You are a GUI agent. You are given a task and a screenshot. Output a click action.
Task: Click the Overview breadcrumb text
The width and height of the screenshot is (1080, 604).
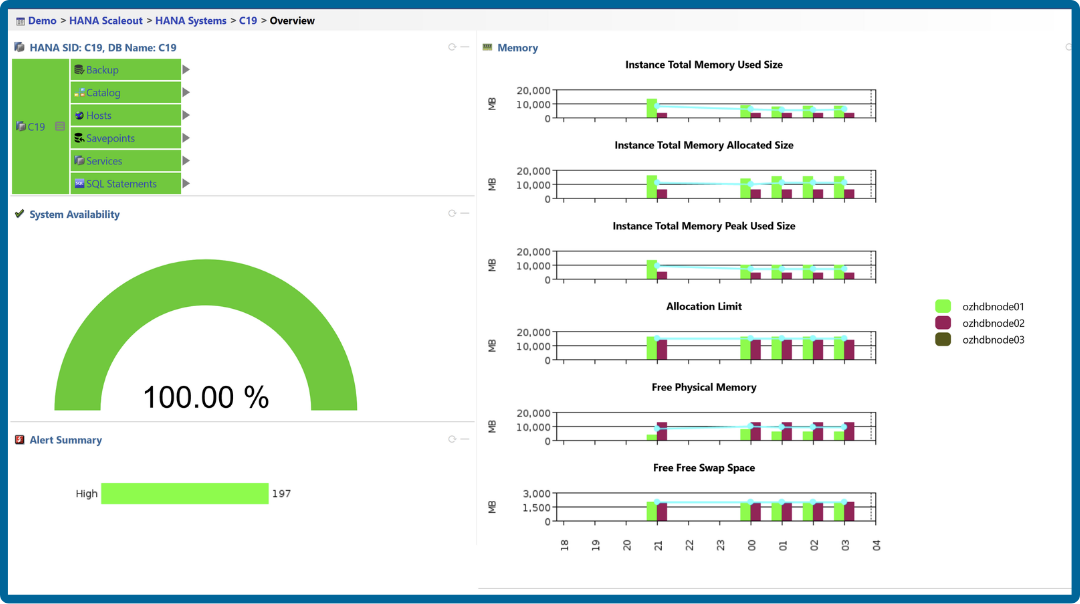click(x=292, y=21)
